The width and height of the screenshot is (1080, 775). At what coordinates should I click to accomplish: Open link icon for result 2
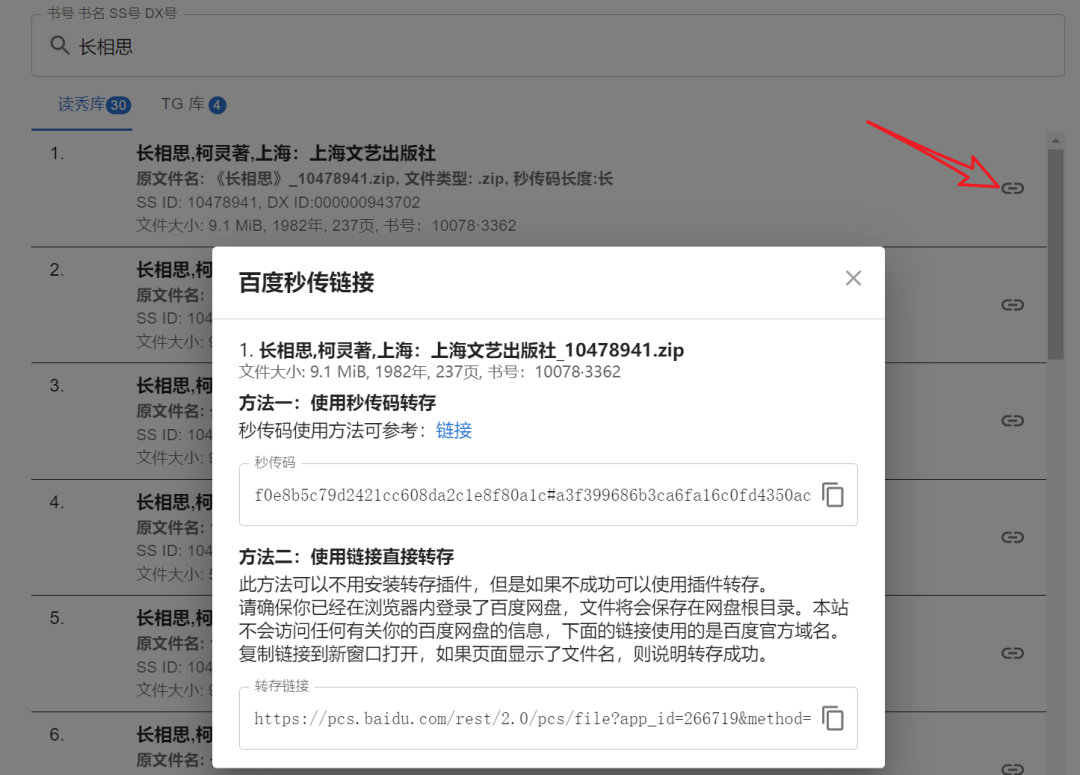(x=1012, y=304)
